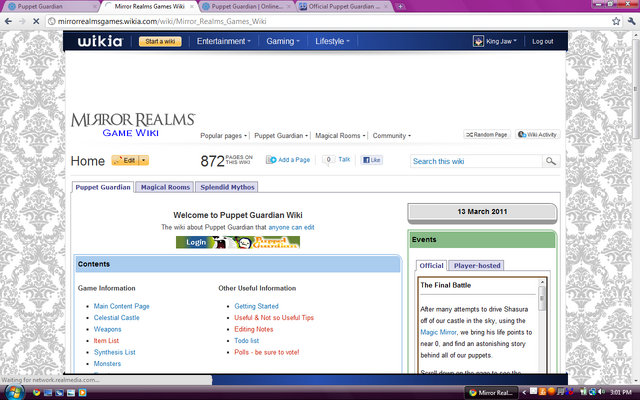The height and width of the screenshot is (400, 640).
Task: Click into Search this wiki field
Action: [x=476, y=161]
